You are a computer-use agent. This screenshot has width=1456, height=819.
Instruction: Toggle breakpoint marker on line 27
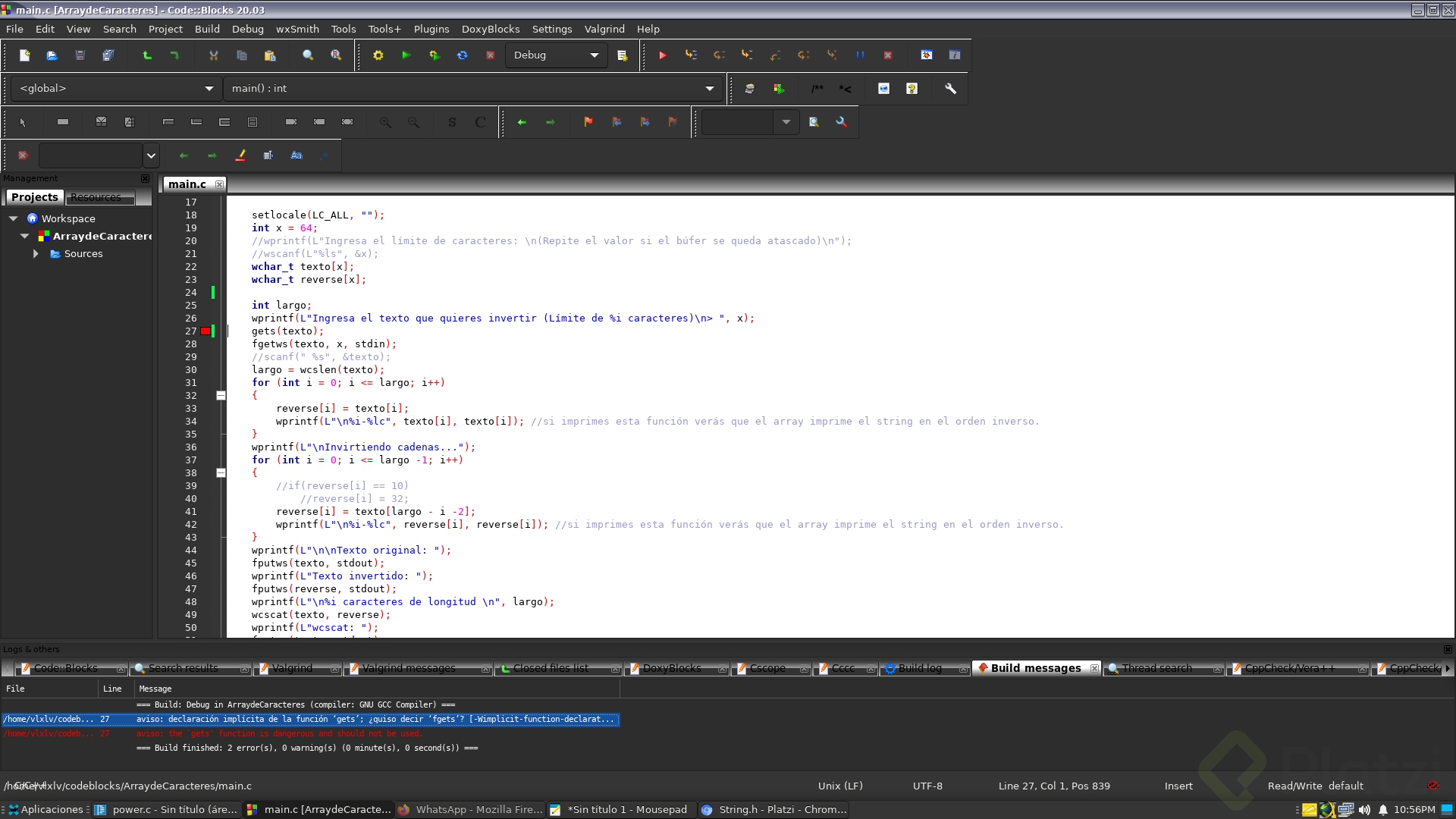coord(206,331)
